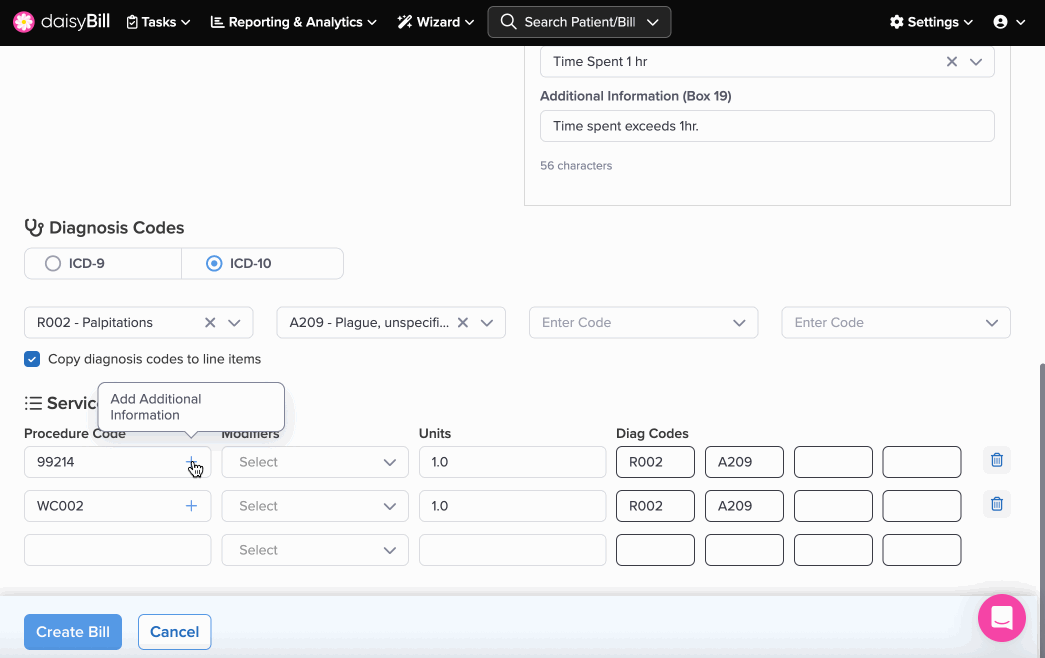Open the user account profile menu

pyautogui.click(x=1008, y=22)
